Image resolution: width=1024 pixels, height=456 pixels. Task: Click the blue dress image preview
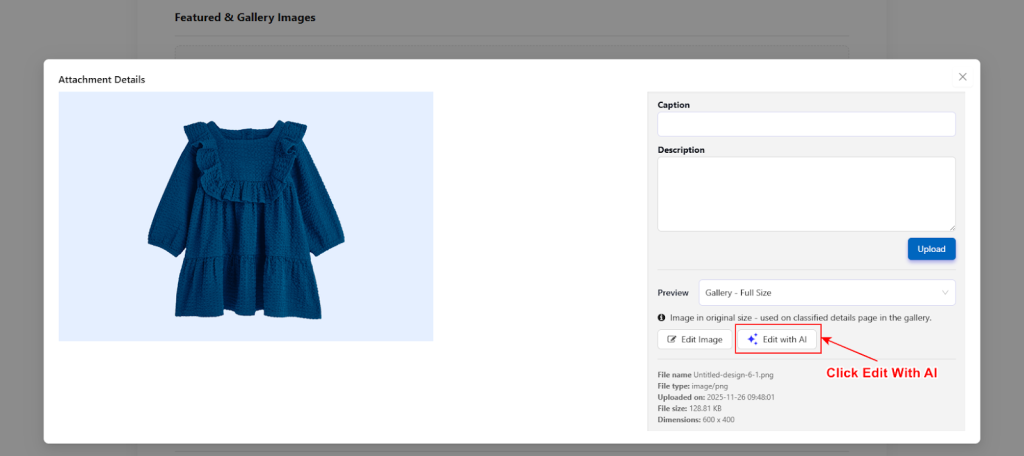coord(246,216)
